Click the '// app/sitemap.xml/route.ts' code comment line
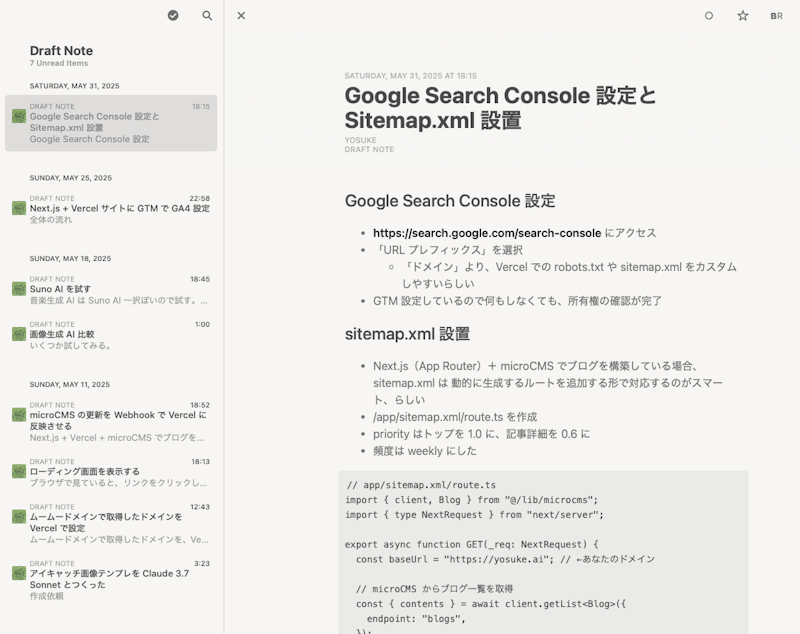This screenshot has width=800, height=634. [421, 485]
